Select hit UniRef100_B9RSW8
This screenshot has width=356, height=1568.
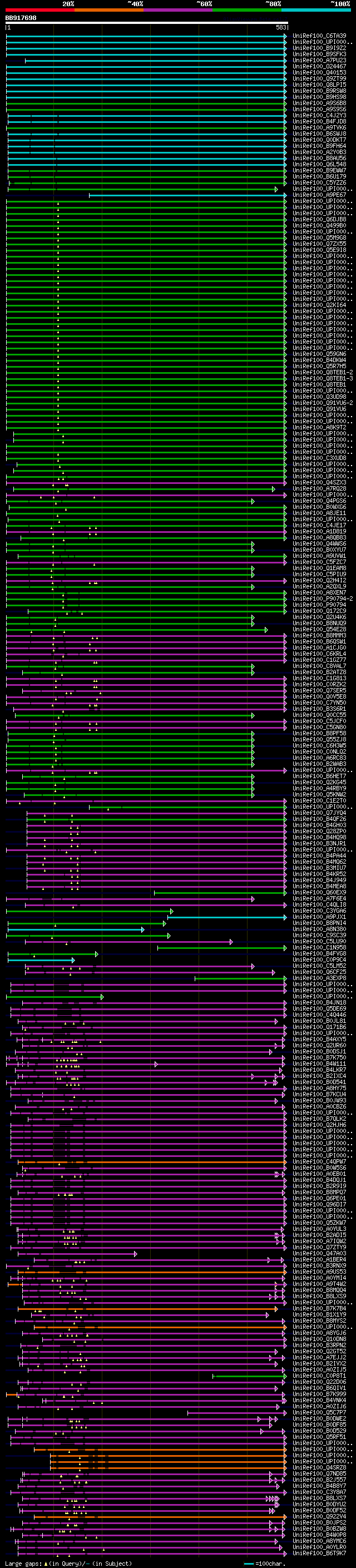pos(319,91)
